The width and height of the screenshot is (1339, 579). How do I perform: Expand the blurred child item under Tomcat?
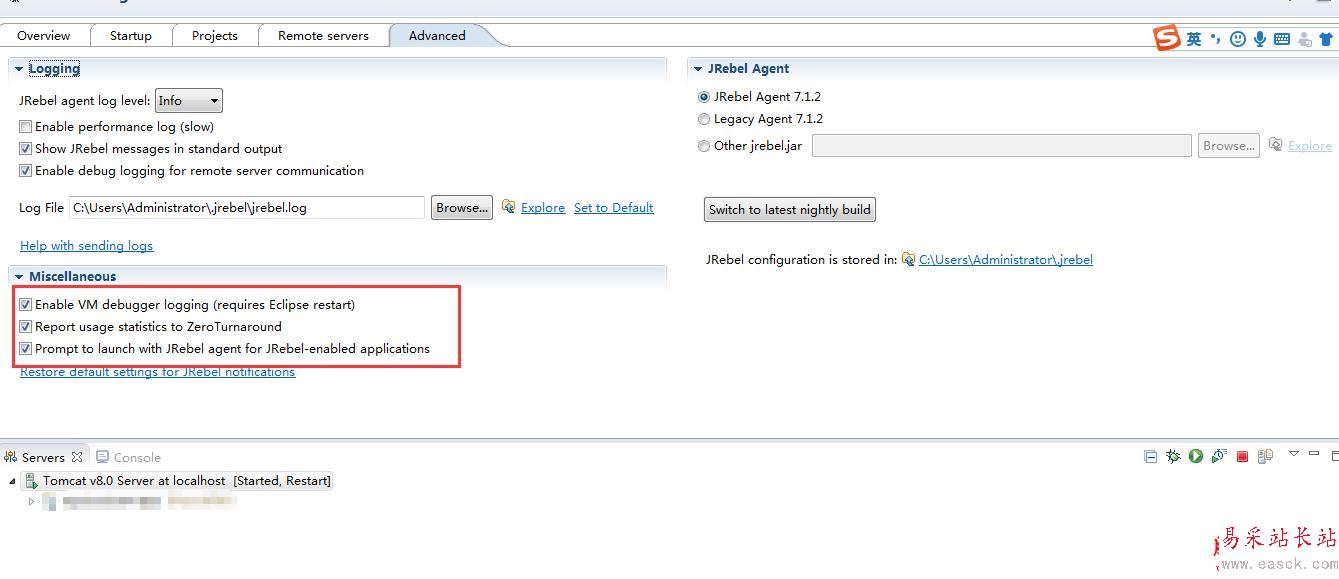point(32,502)
